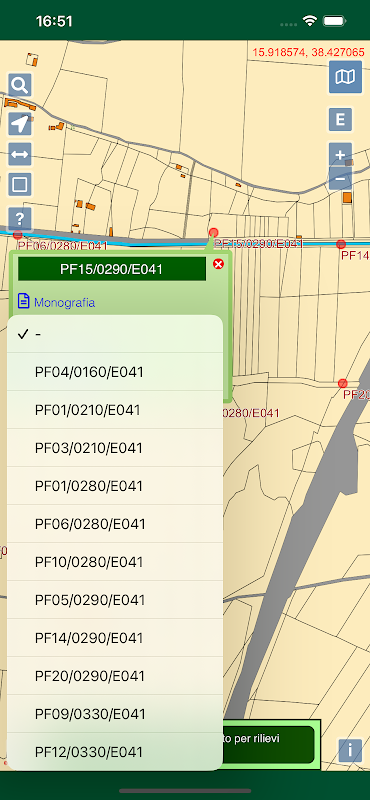
Task: Pick PF12/0330/E041 in dropdown list
Action: point(115,752)
